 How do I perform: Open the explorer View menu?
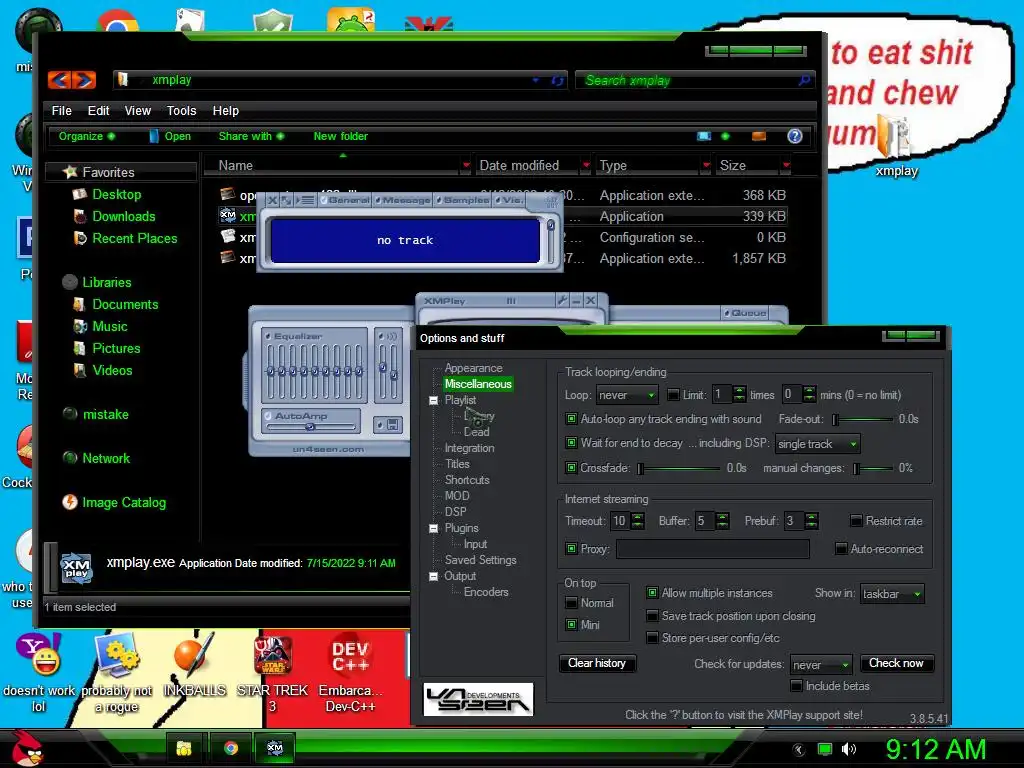pos(138,110)
